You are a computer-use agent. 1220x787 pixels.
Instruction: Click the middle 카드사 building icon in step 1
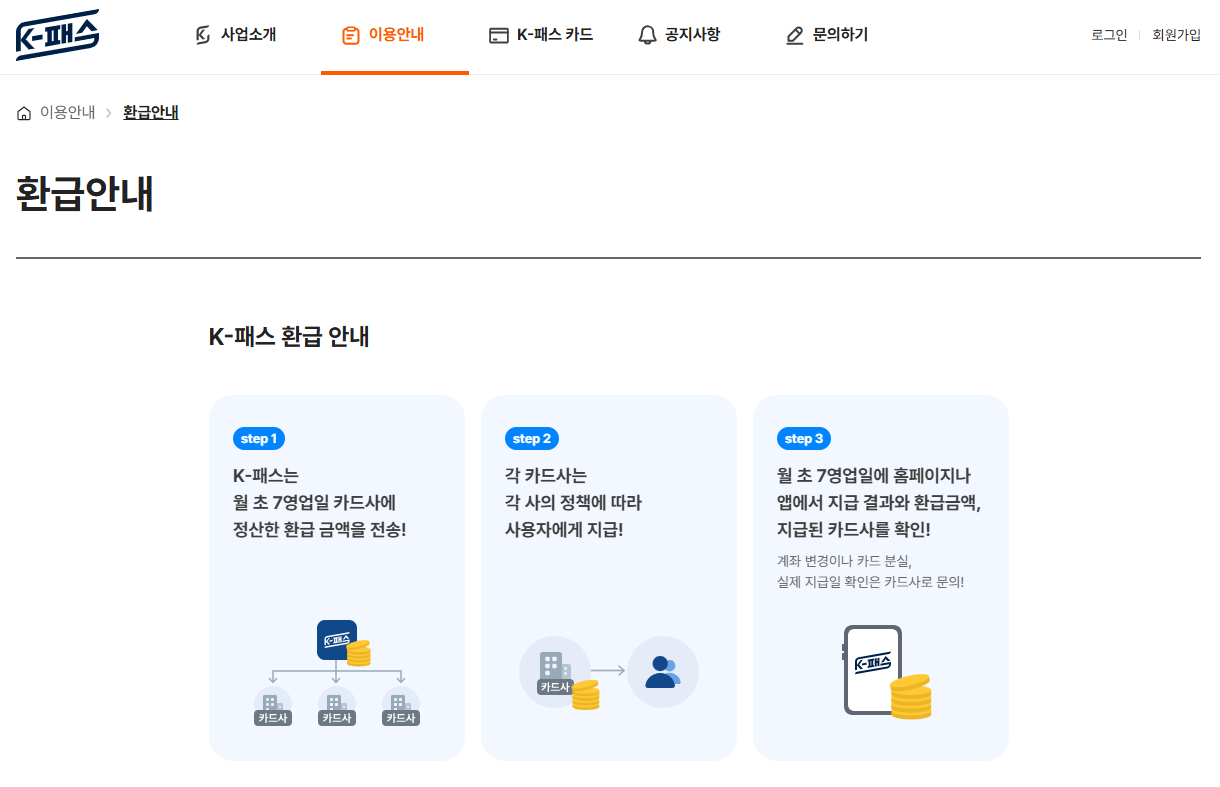336,706
